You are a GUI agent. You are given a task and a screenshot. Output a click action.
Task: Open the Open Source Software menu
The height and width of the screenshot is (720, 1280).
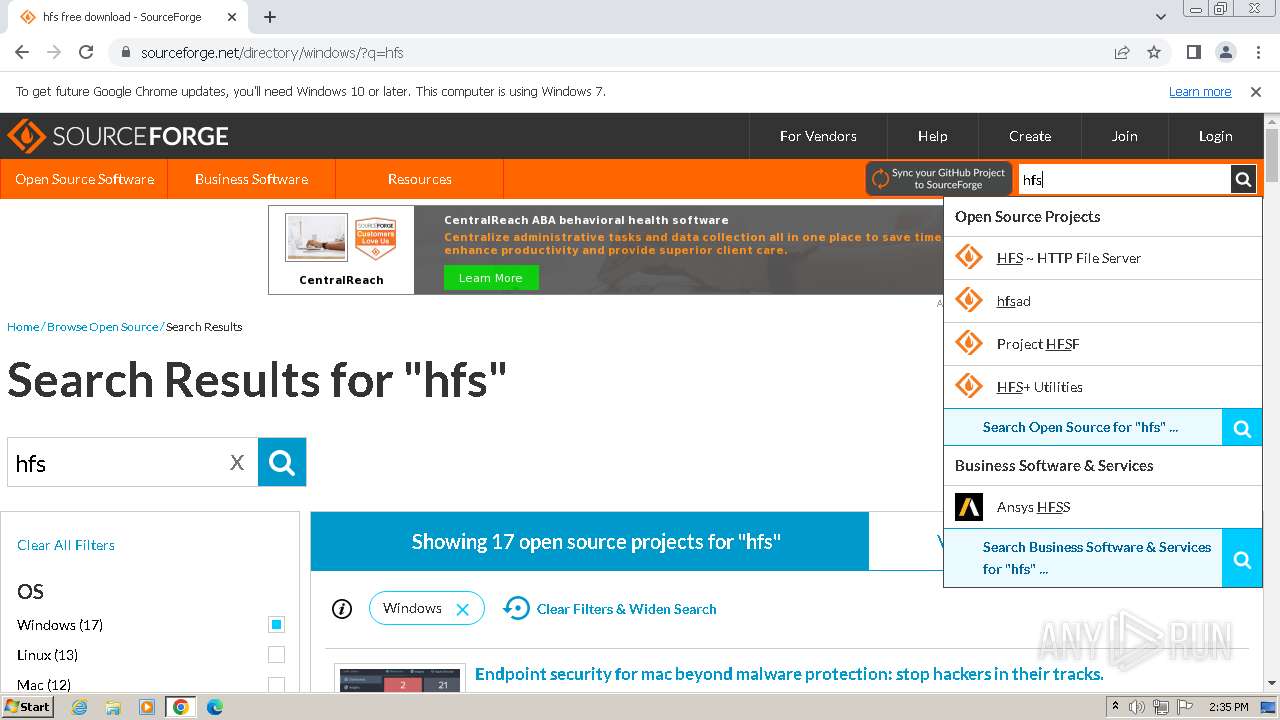(84, 179)
